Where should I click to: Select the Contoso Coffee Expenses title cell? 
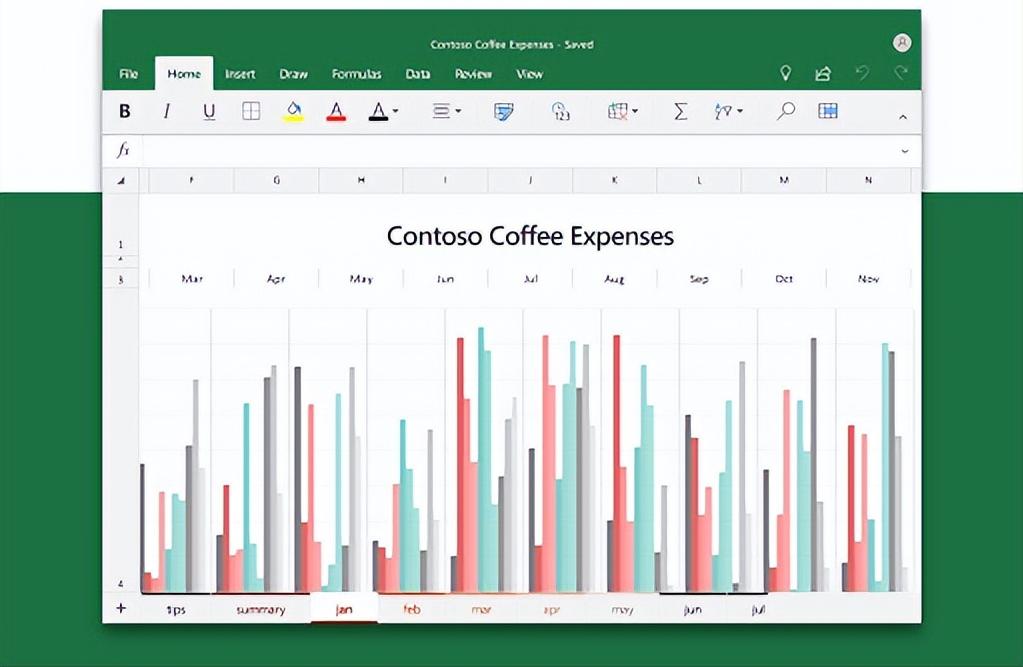pos(530,236)
